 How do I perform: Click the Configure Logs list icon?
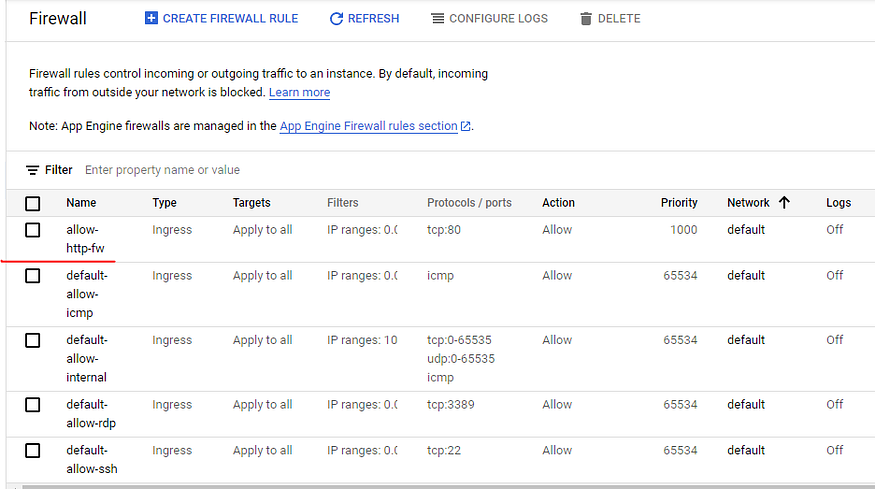(438, 19)
